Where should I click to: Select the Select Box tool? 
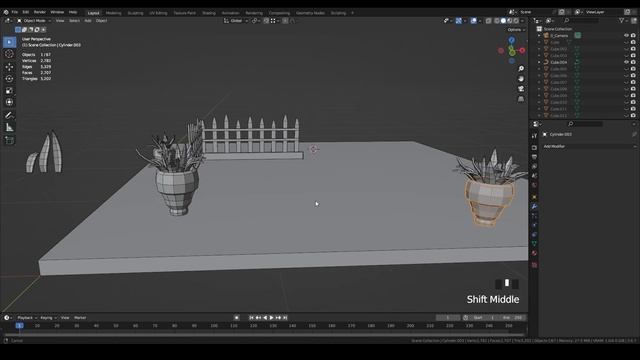click(9, 42)
